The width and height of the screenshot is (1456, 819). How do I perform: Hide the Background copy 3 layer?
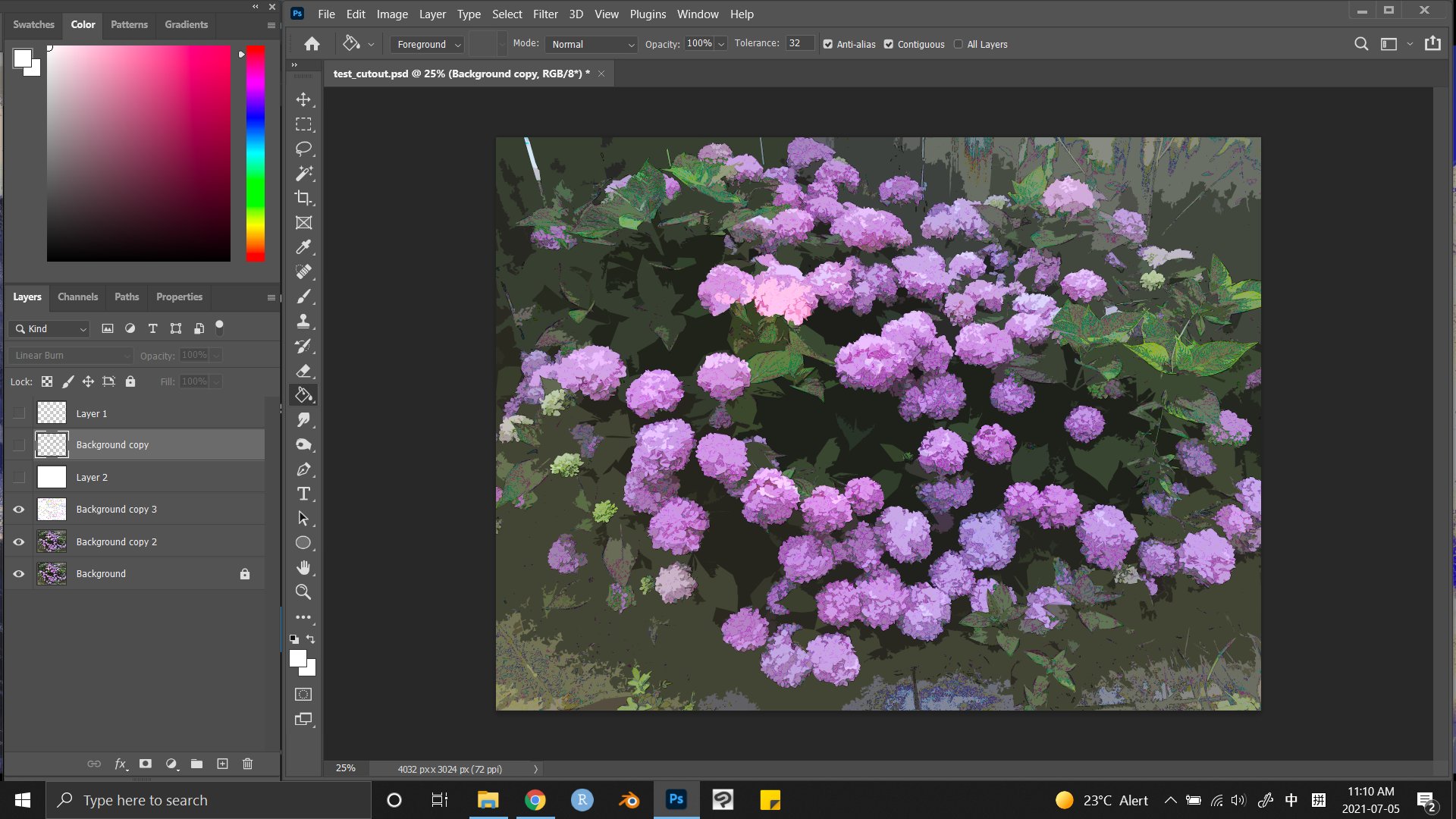(x=19, y=510)
